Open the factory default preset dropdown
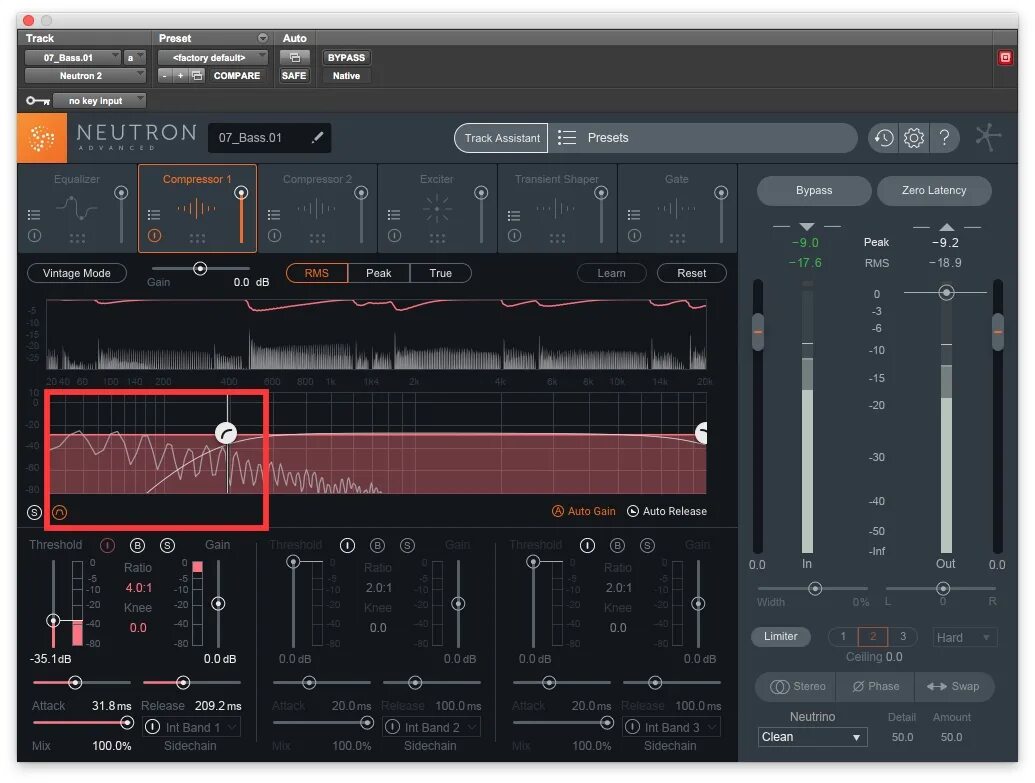1035x783 pixels. [213, 57]
